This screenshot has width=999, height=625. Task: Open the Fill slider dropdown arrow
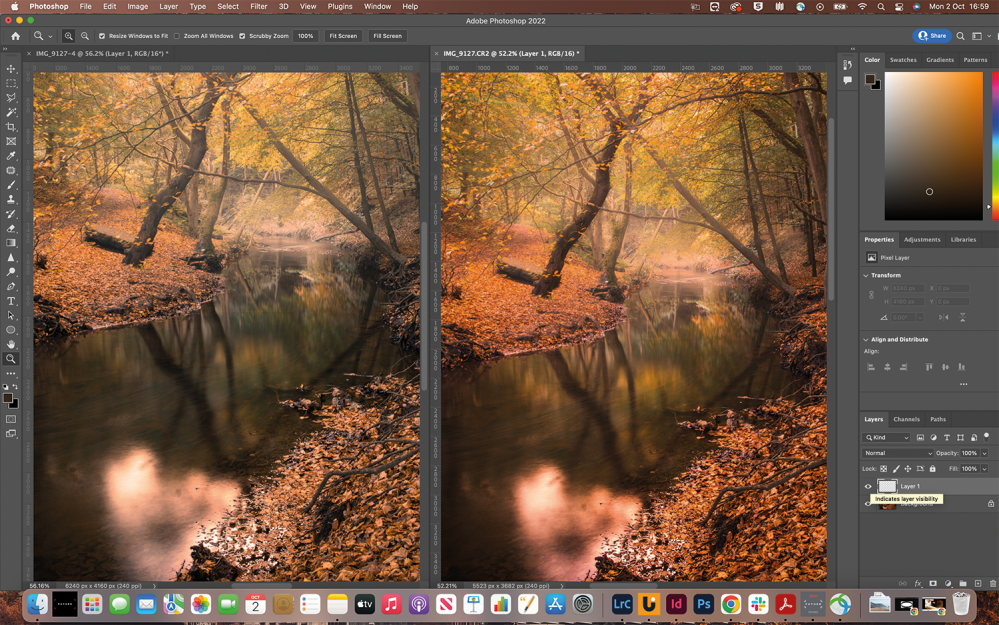(984, 469)
